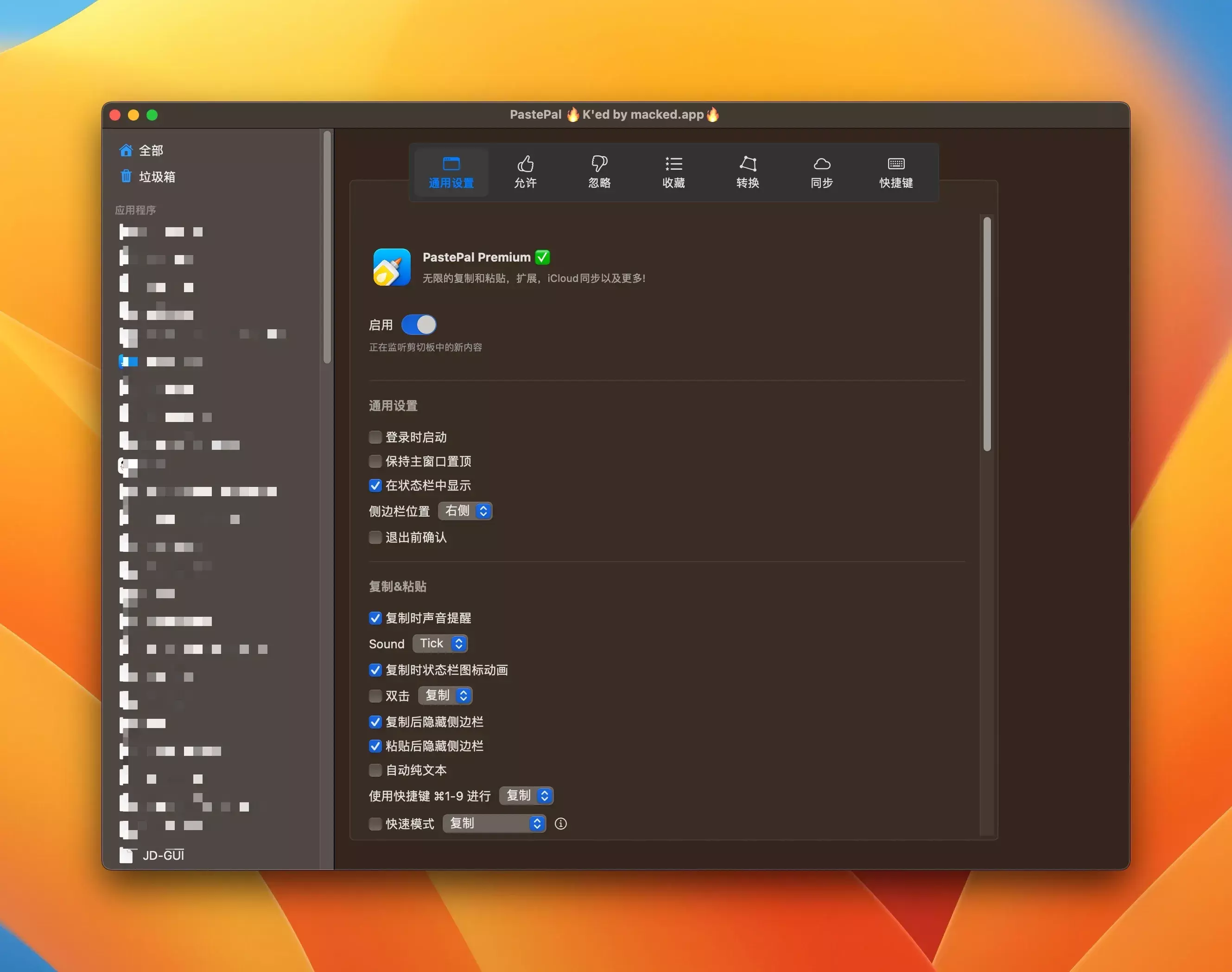The width and height of the screenshot is (1232, 972).
Task: Turn off the 启用 switch
Action: pyautogui.click(x=419, y=325)
